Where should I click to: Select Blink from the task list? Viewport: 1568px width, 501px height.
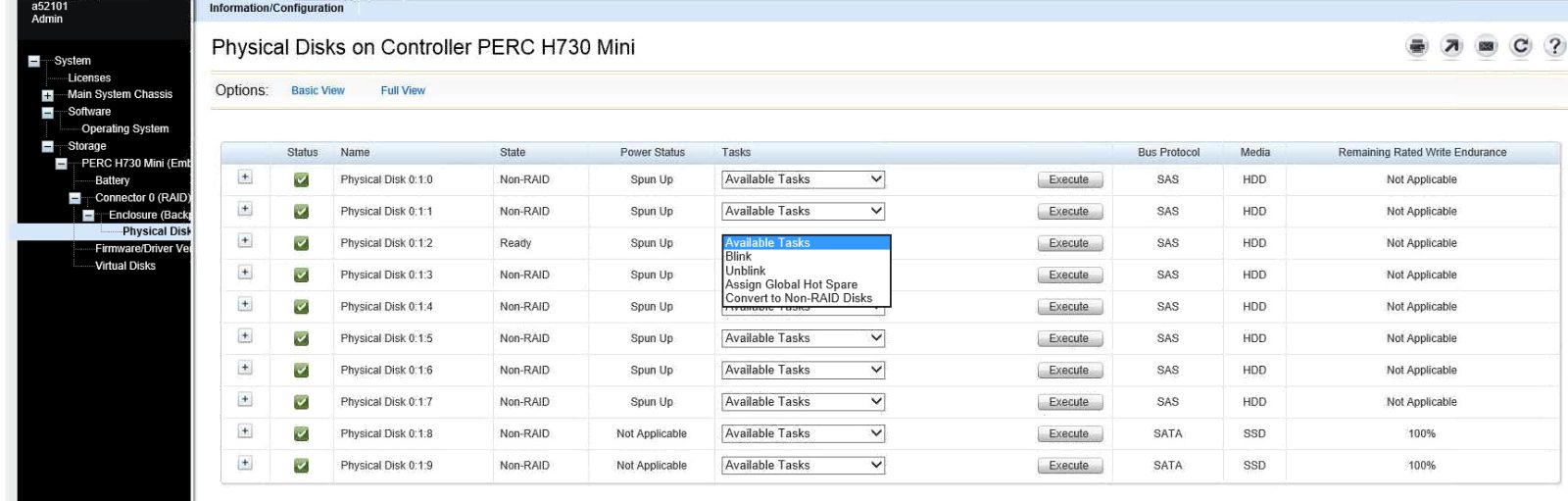(x=738, y=257)
